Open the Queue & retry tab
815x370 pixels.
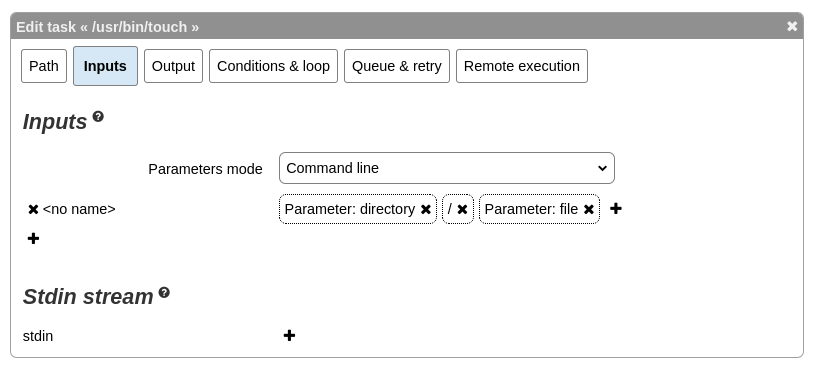(397, 66)
